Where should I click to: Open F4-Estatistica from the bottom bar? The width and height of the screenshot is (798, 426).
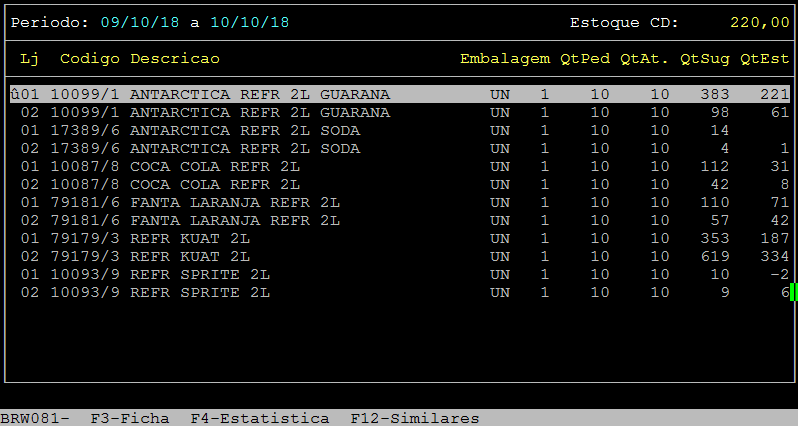(260, 418)
